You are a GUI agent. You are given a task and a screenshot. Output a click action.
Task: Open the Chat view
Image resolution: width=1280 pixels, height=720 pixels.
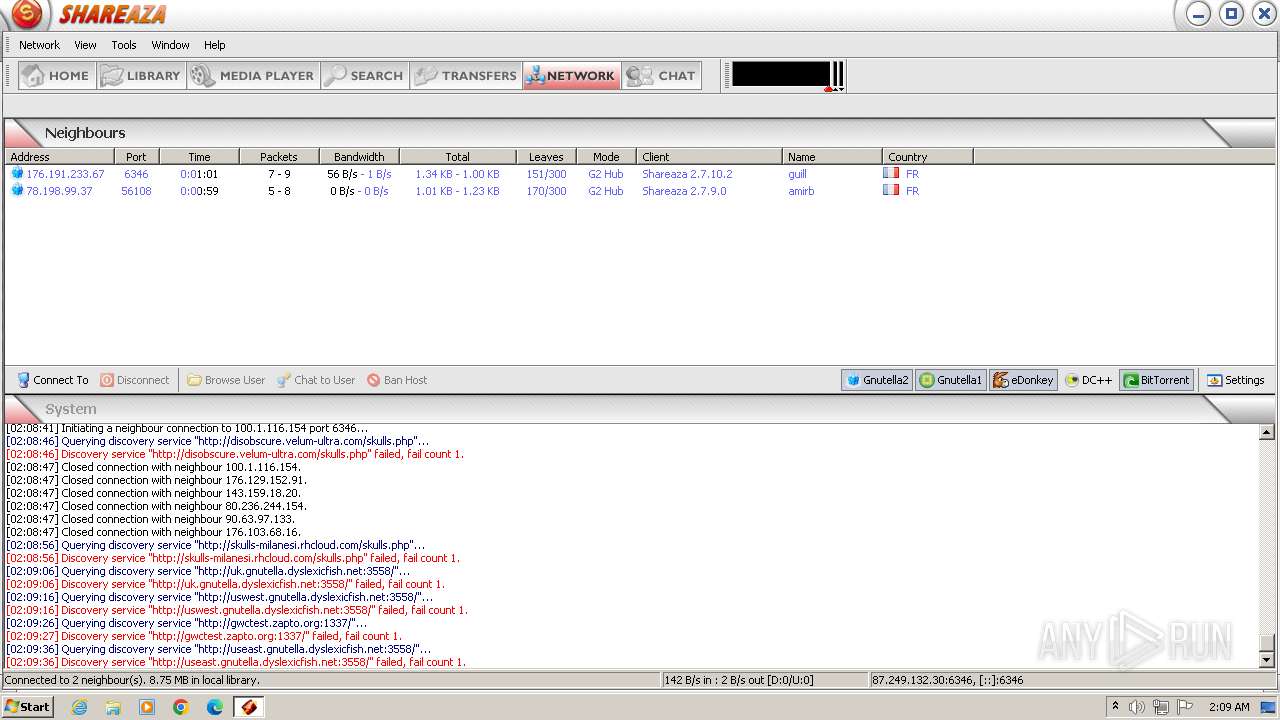662,76
